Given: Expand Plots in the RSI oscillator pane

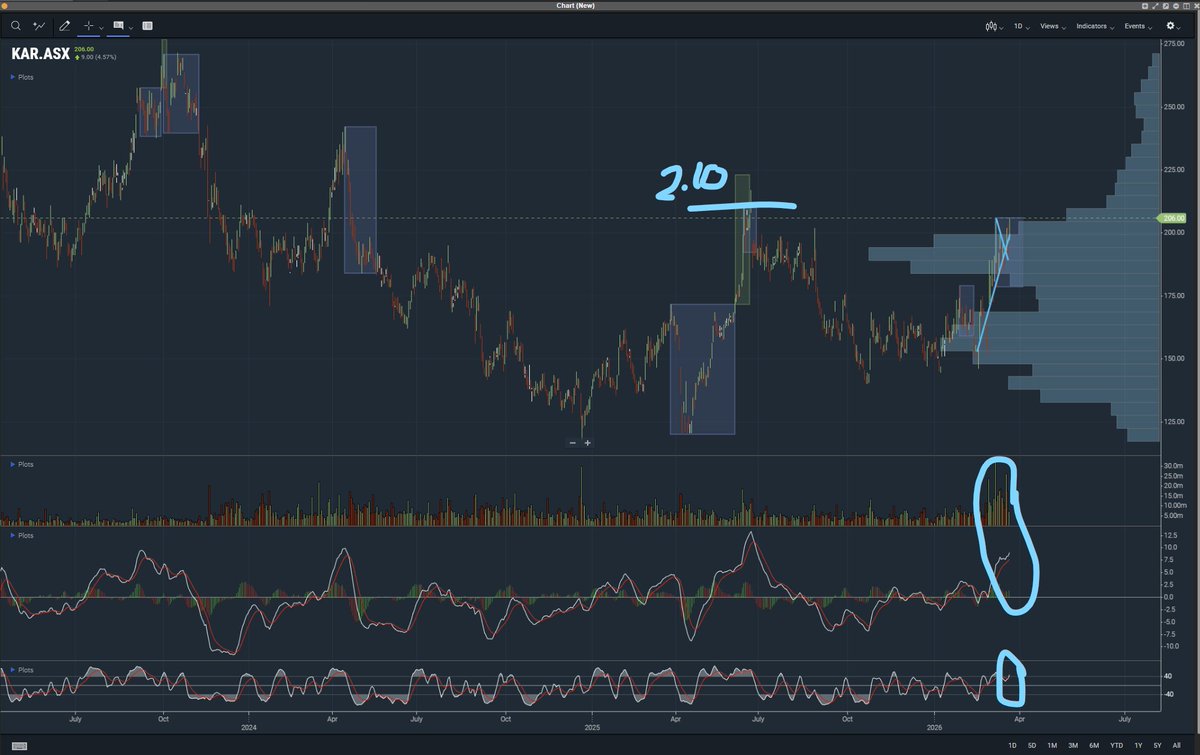Looking at the screenshot, I should pos(21,669).
